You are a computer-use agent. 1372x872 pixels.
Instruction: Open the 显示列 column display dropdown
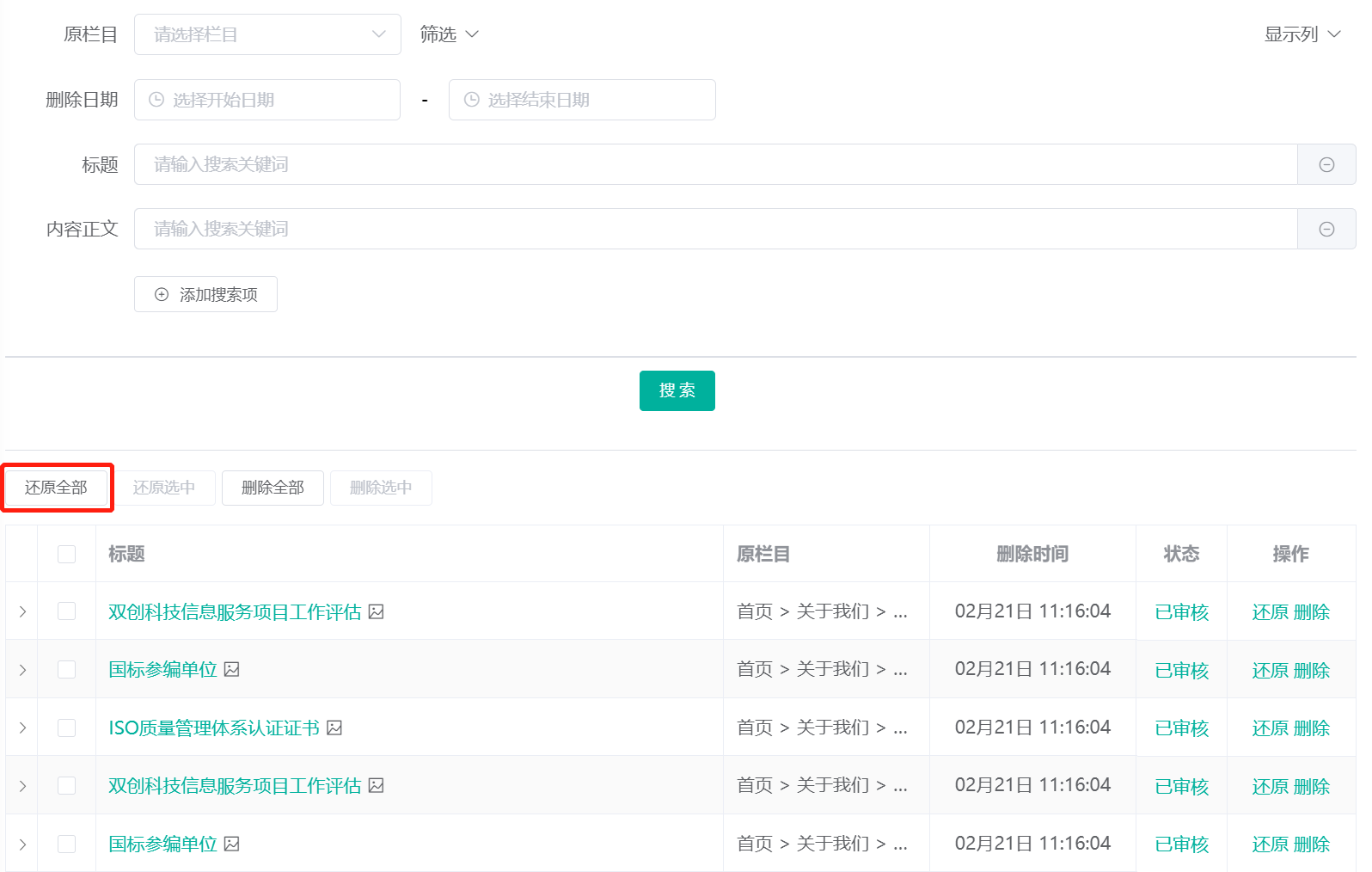click(x=1302, y=34)
